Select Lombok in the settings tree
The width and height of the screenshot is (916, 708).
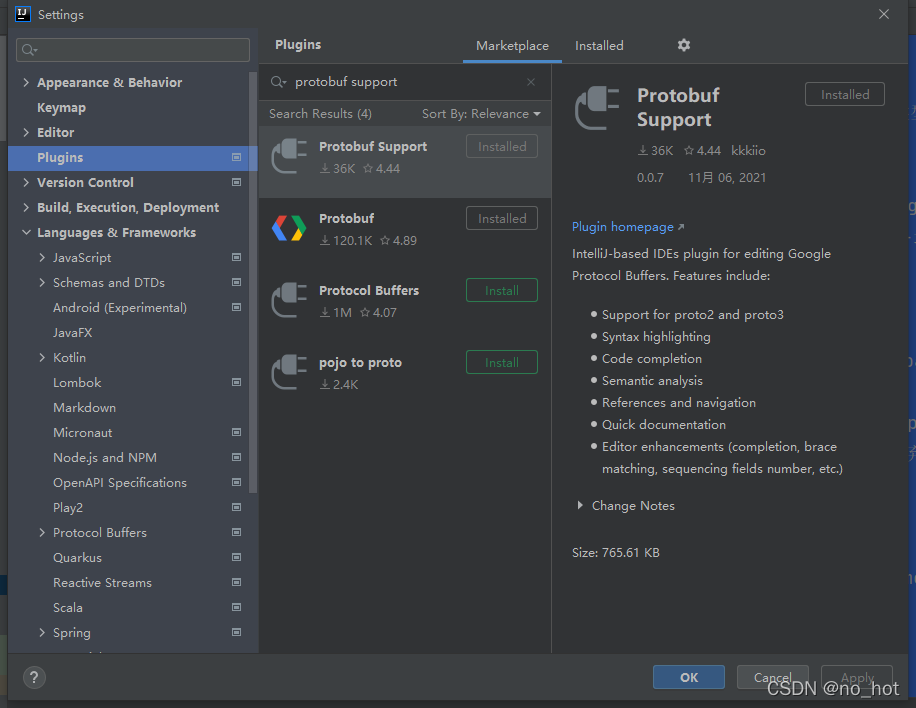tap(77, 383)
